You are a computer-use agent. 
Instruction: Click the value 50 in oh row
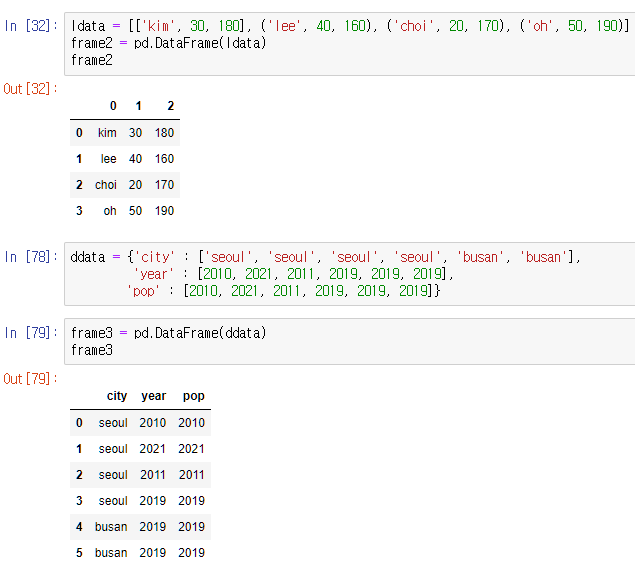[135, 211]
